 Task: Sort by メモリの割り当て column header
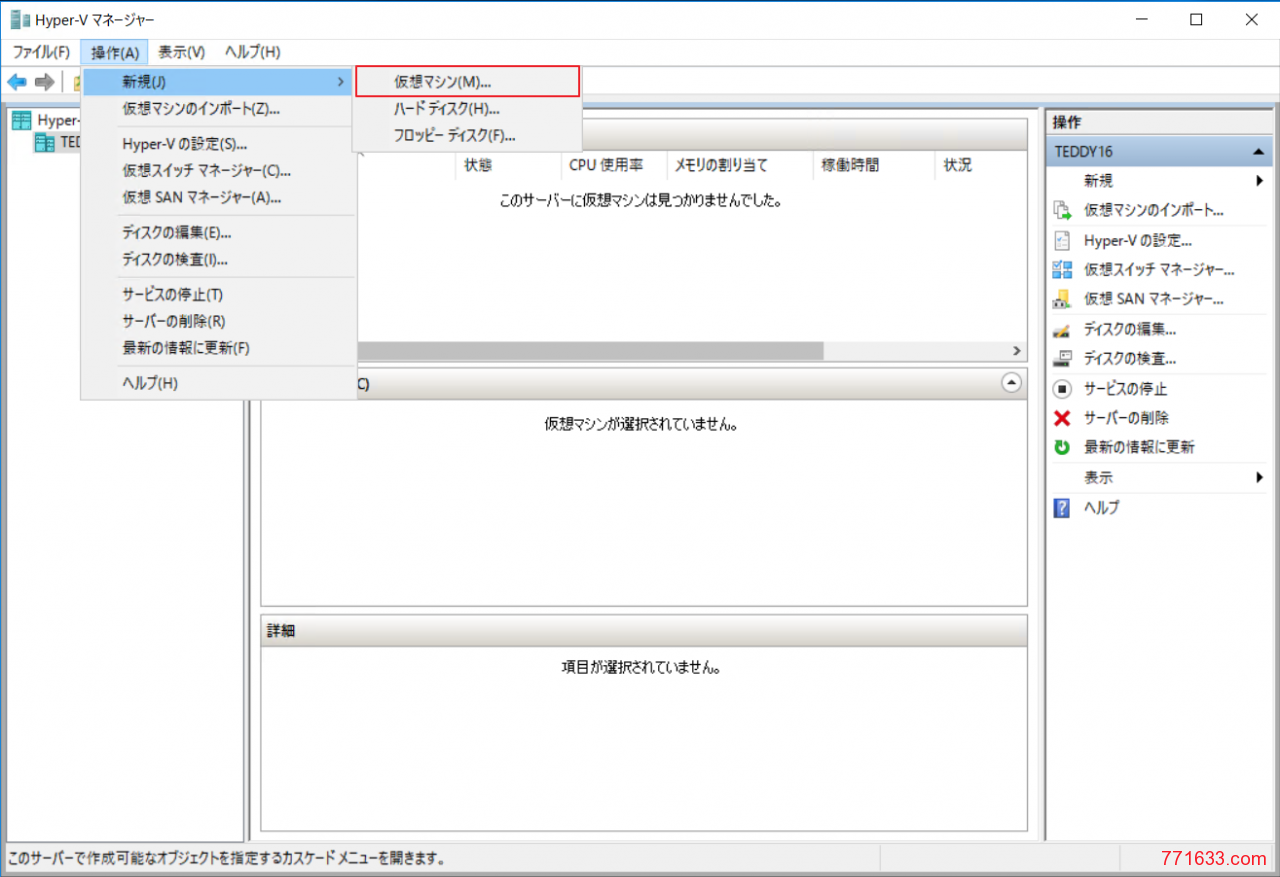[740, 165]
